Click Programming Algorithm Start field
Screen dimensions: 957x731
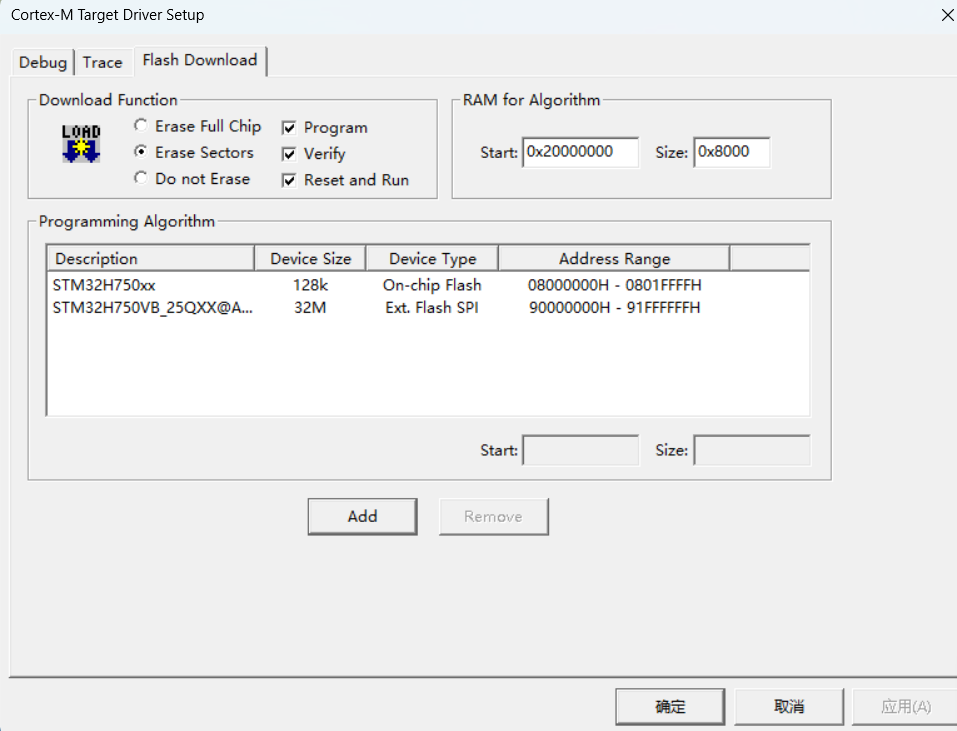(x=580, y=450)
